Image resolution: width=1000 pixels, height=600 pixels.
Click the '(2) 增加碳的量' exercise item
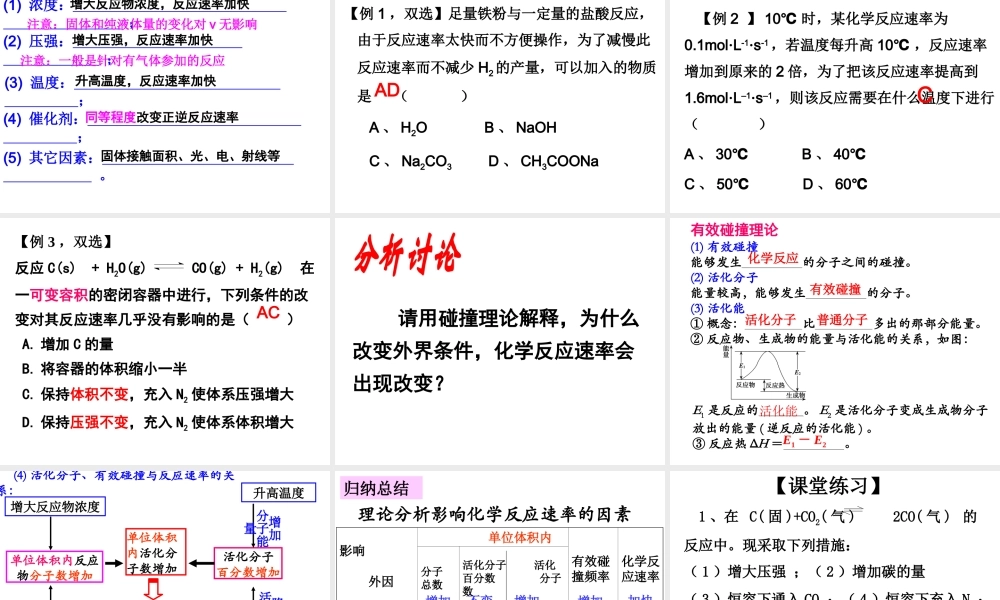pyautogui.click(x=870, y=571)
